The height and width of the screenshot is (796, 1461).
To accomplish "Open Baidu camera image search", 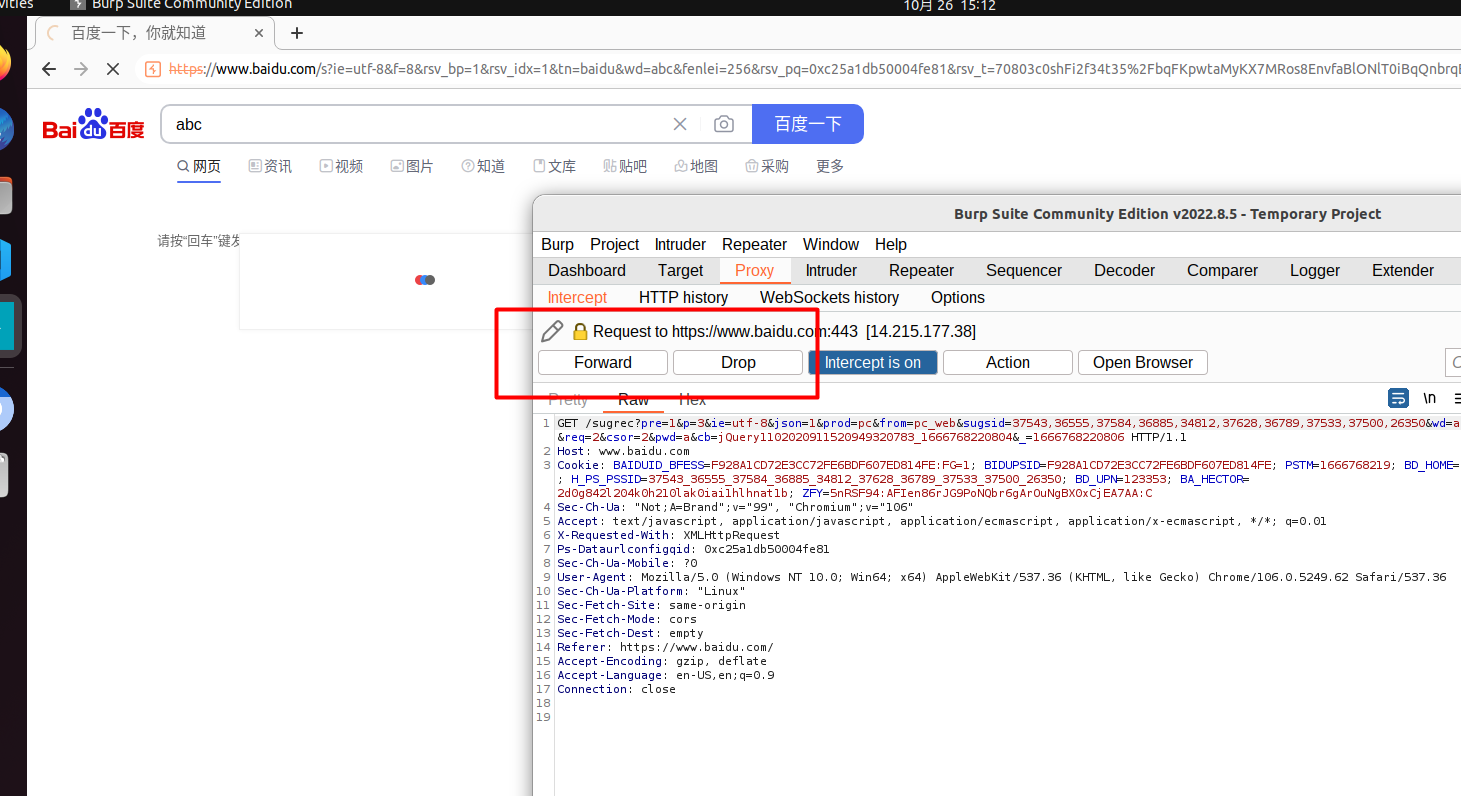I will click(x=724, y=124).
